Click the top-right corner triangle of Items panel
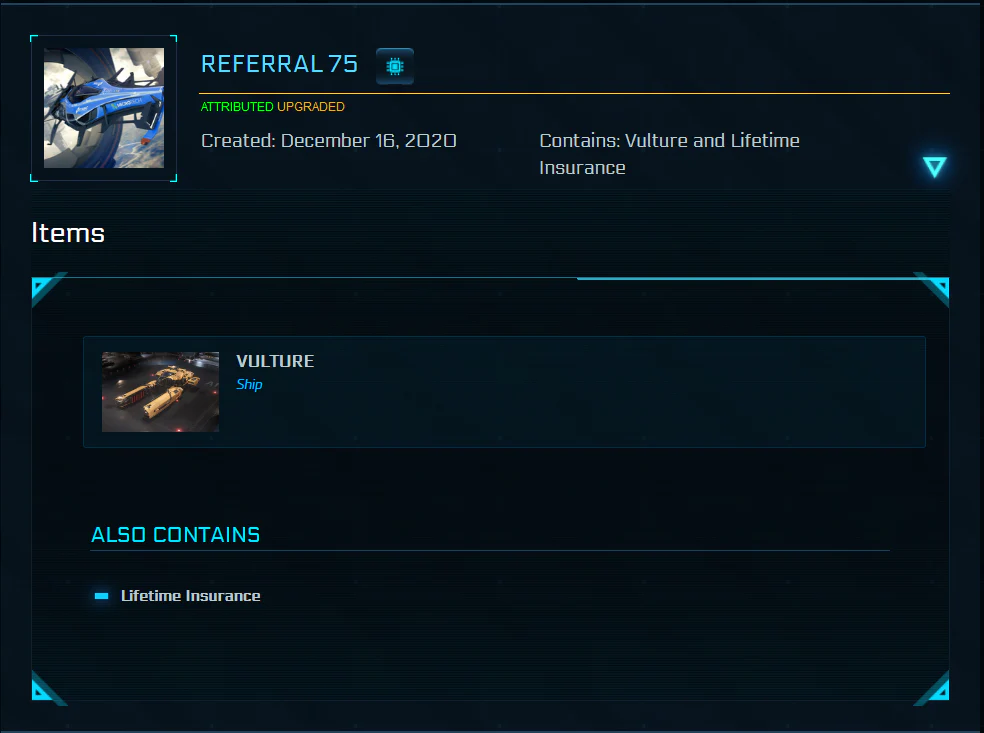 [x=935, y=287]
